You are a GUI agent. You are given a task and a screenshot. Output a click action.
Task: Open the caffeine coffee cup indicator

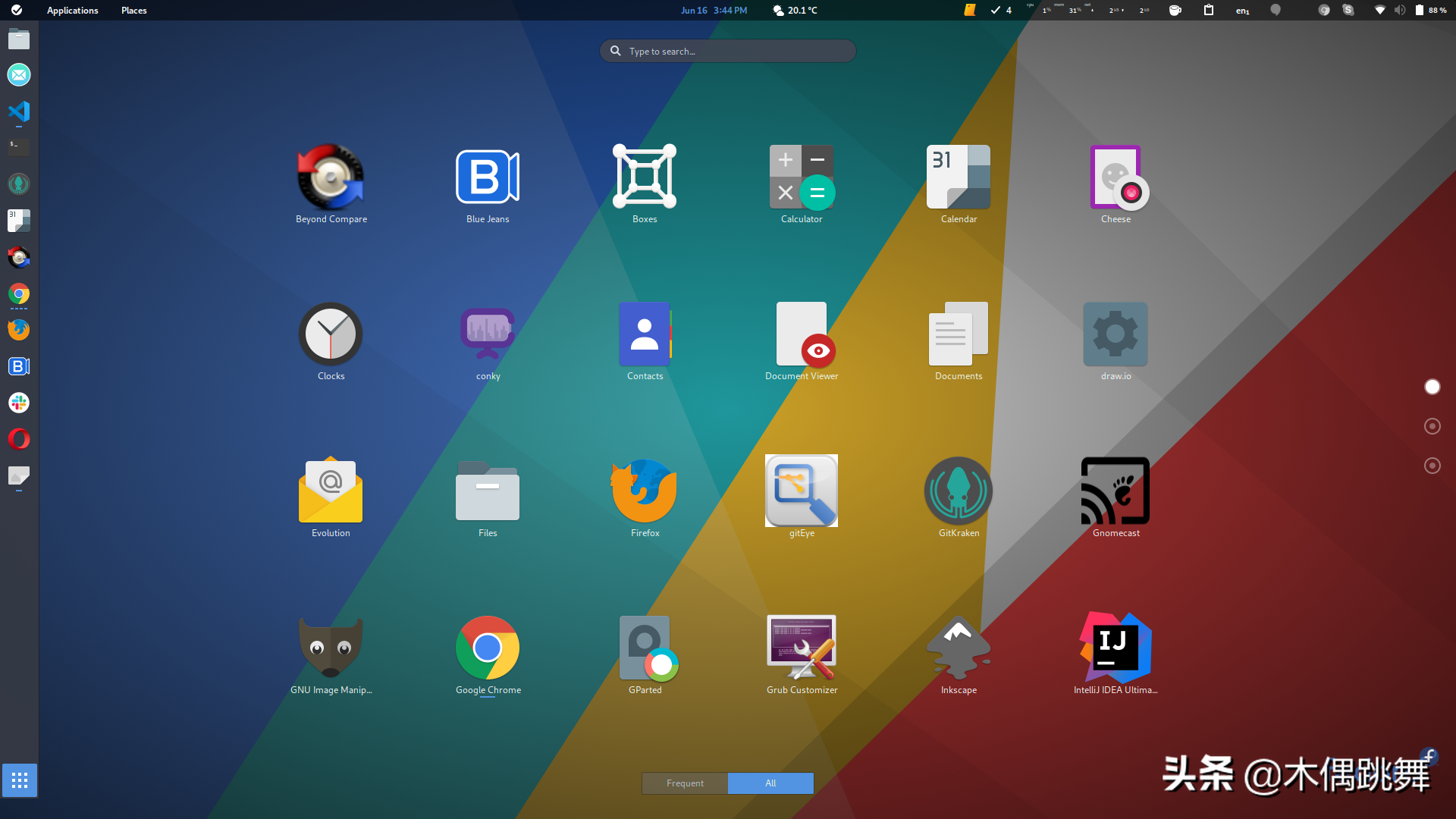1175,11
